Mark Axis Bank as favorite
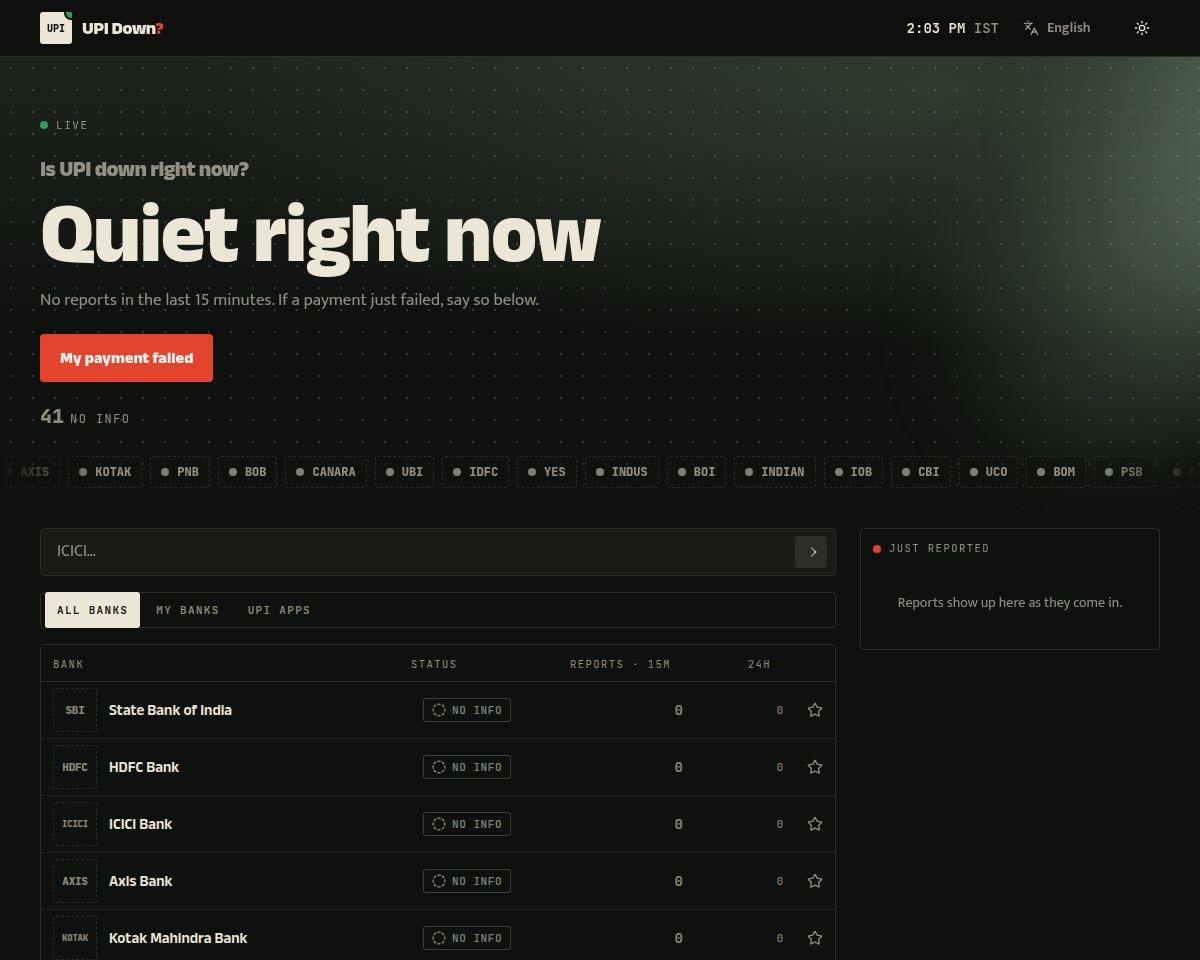The height and width of the screenshot is (960, 1200). (x=815, y=881)
